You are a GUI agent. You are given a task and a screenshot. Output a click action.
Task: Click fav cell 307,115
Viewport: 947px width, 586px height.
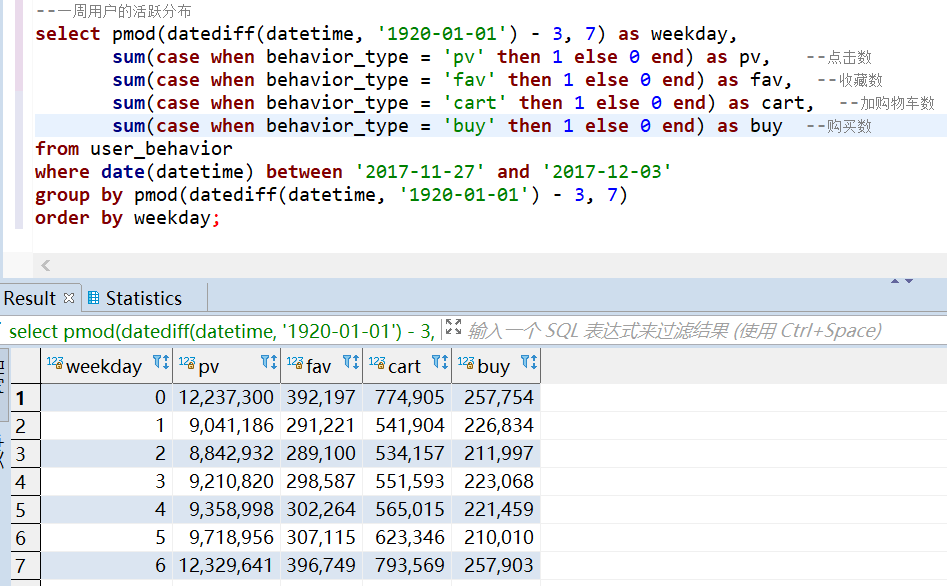tap(321, 537)
